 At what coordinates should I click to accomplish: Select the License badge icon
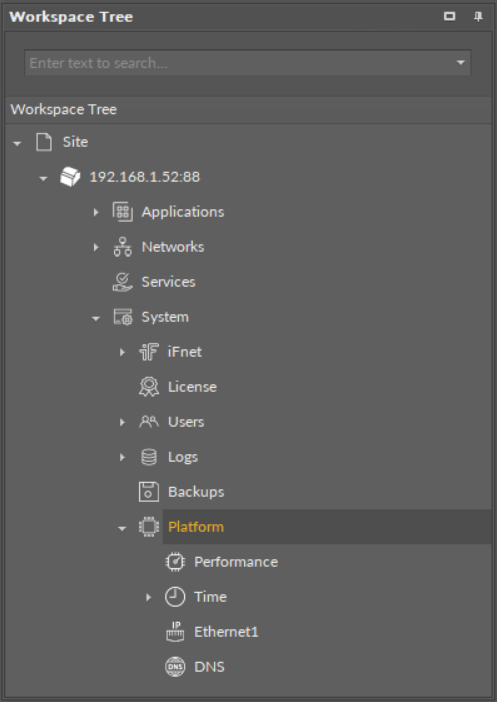149,387
